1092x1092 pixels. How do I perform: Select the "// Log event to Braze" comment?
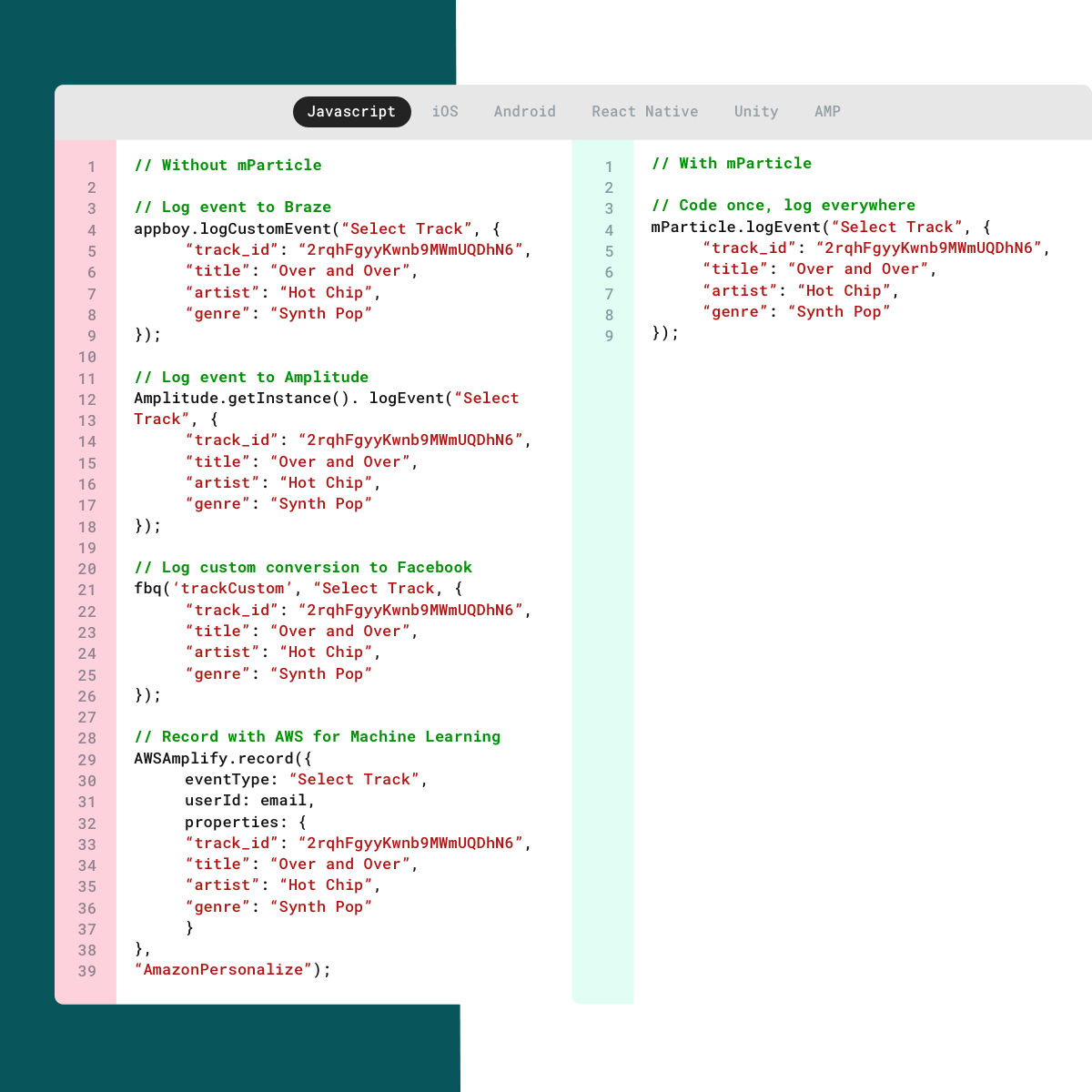[233, 207]
